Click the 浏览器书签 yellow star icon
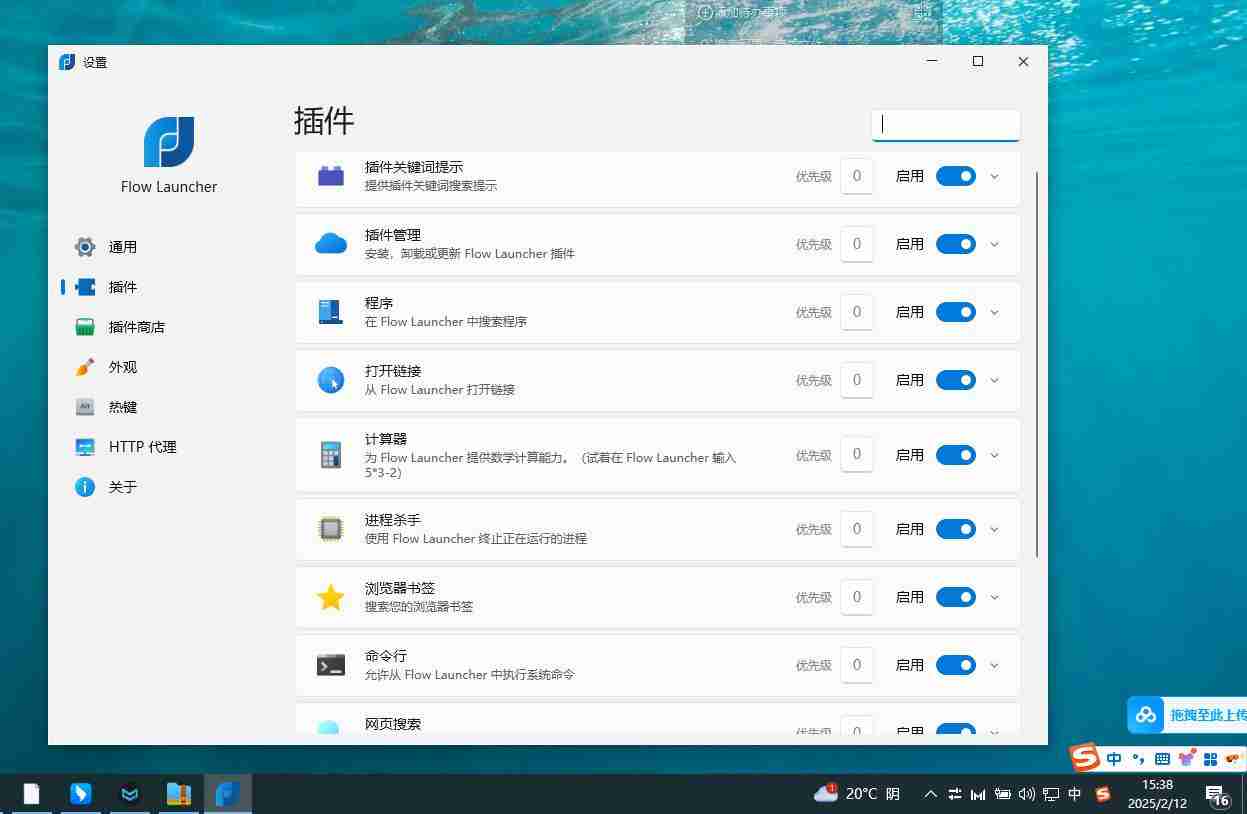 coord(330,597)
